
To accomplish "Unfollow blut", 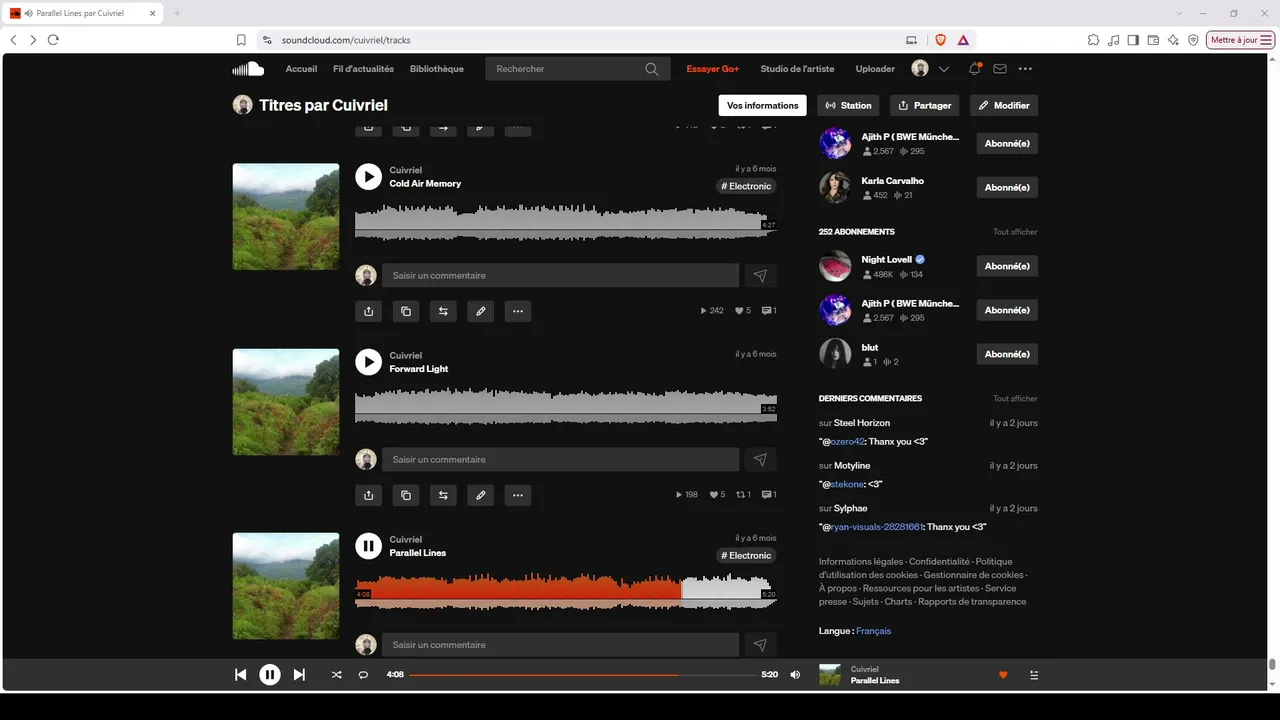I will tap(1007, 354).
